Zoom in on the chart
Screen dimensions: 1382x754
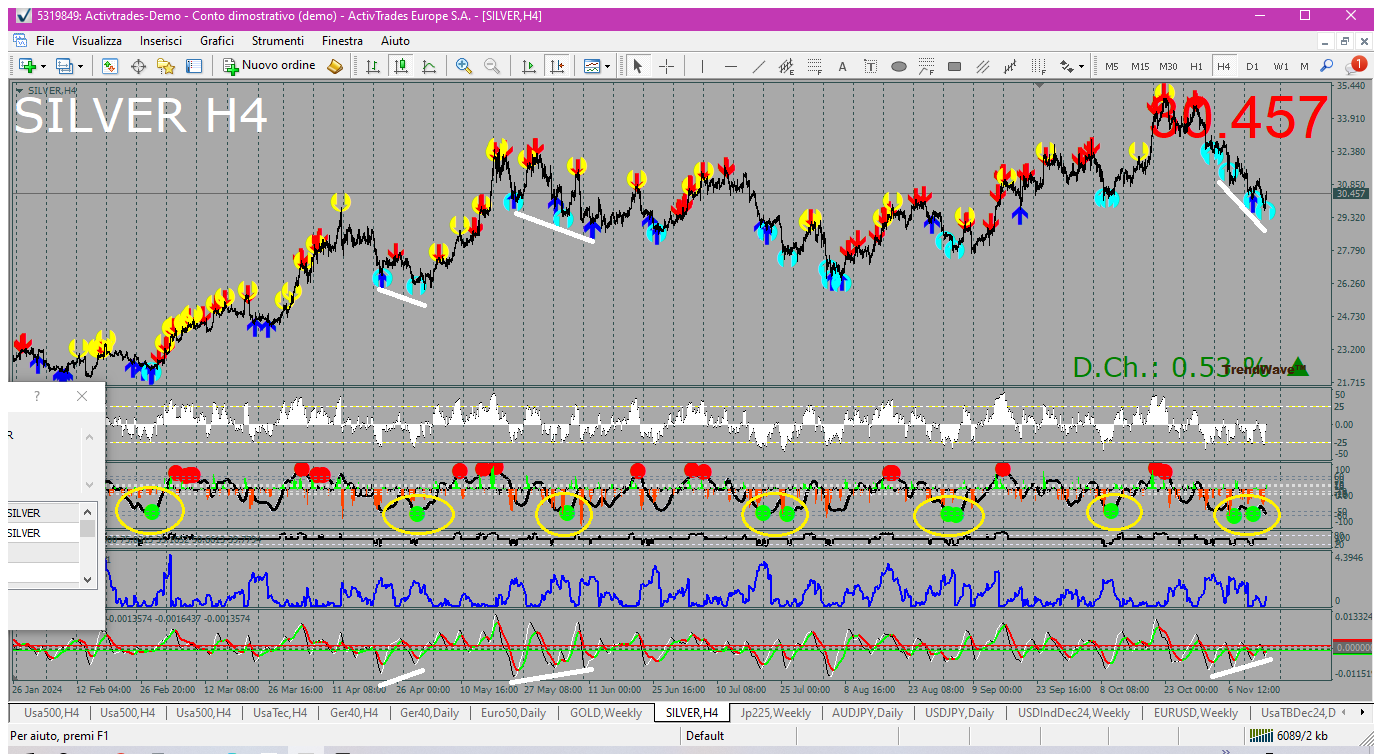(464, 66)
